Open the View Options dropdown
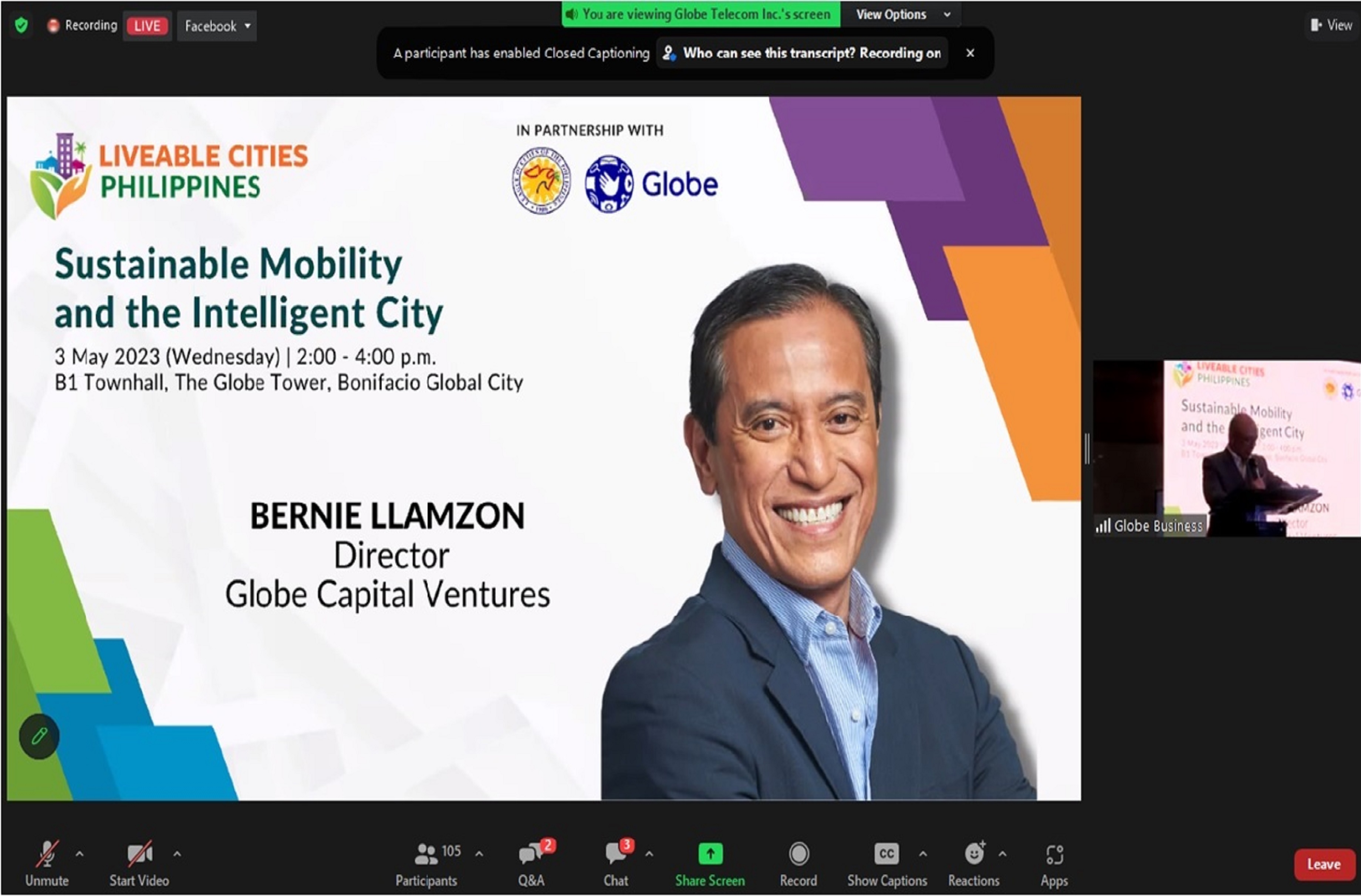This screenshot has height=896, width=1361. click(903, 14)
